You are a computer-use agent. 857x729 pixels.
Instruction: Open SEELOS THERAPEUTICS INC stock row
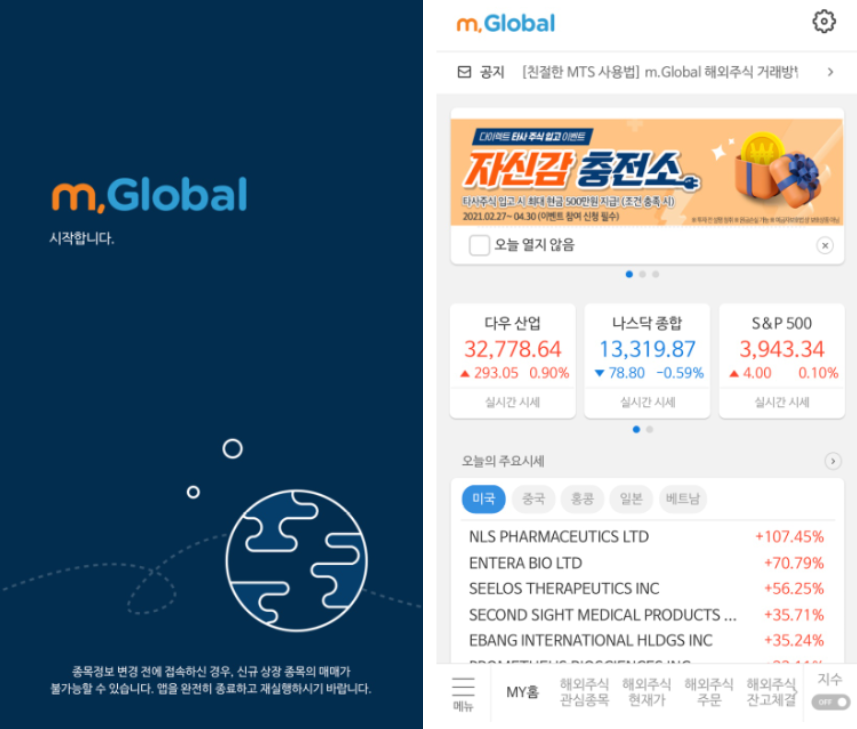point(647,589)
